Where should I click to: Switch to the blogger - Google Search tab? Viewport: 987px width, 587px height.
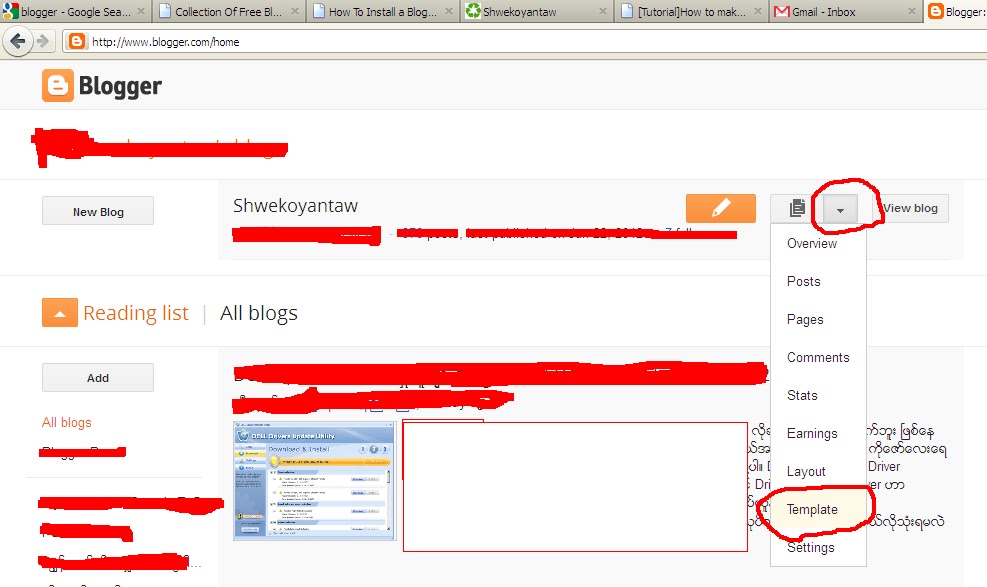coord(76,11)
